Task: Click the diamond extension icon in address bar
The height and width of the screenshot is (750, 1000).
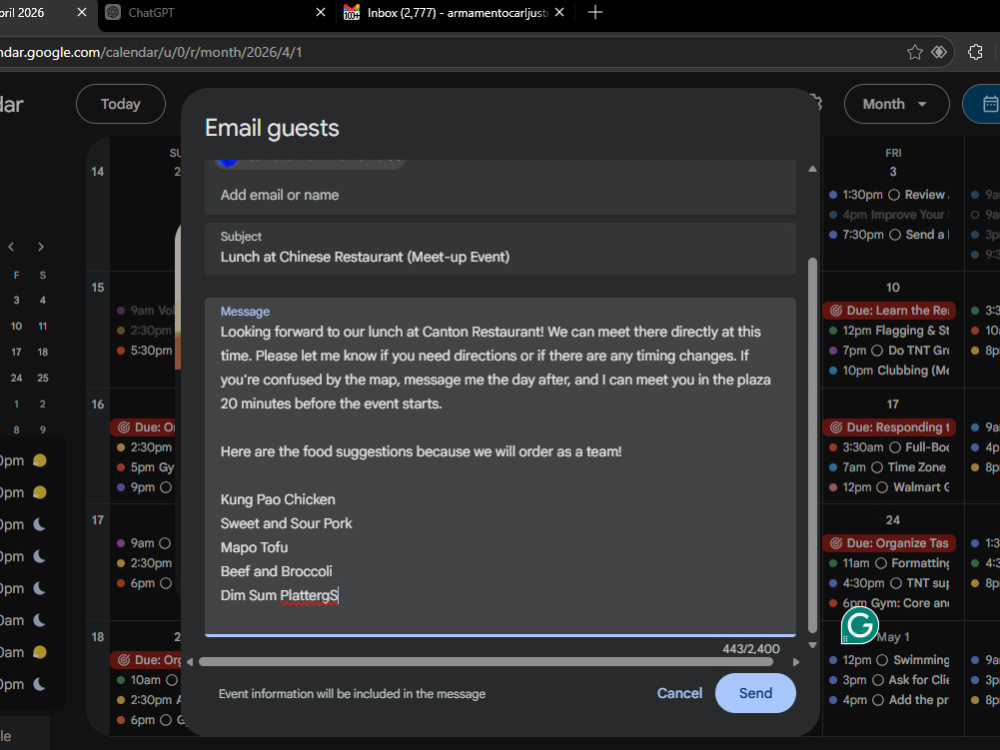Action: pos(939,52)
